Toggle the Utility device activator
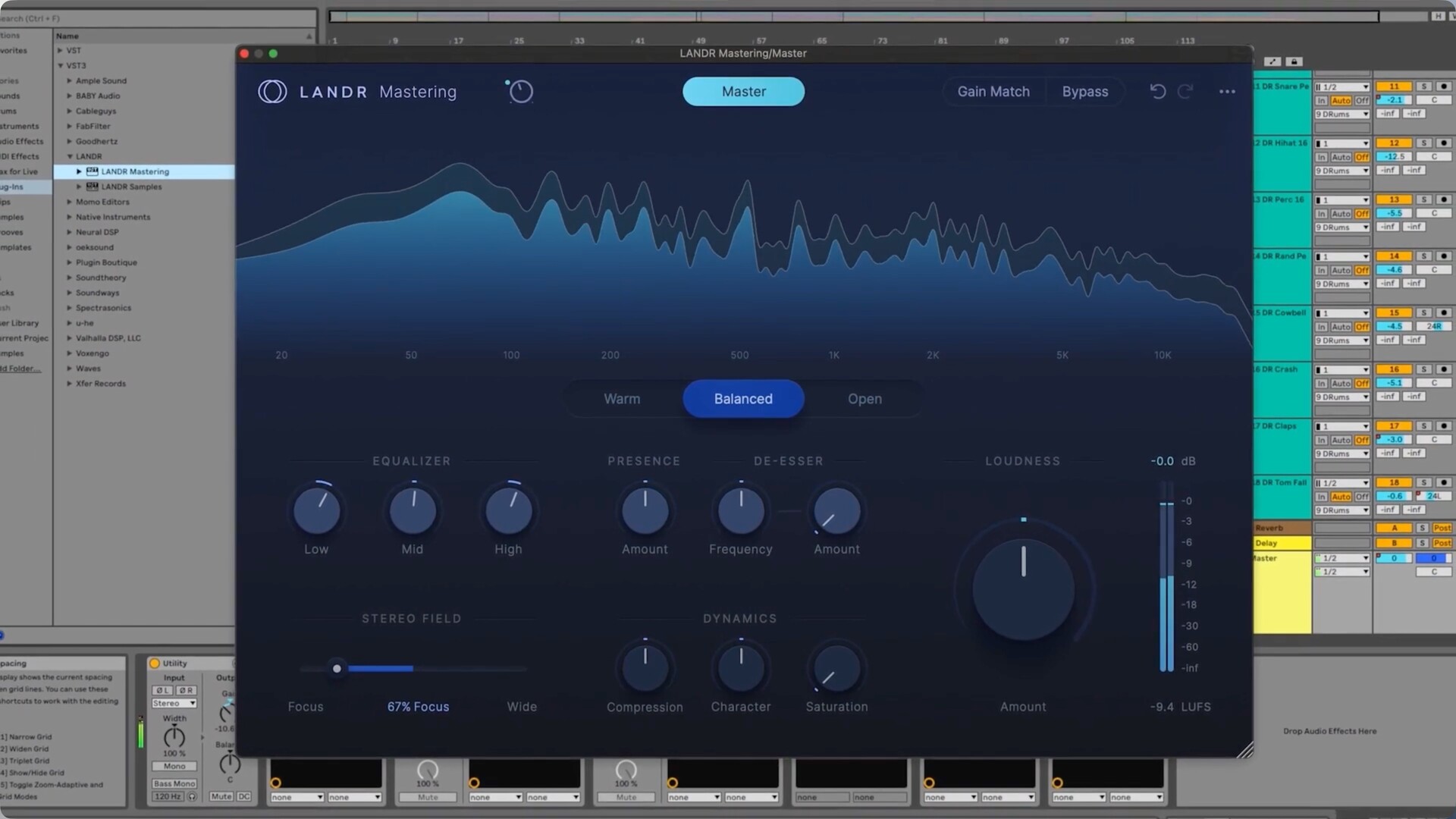Viewport: 1456px width, 819px height. coord(155,664)
